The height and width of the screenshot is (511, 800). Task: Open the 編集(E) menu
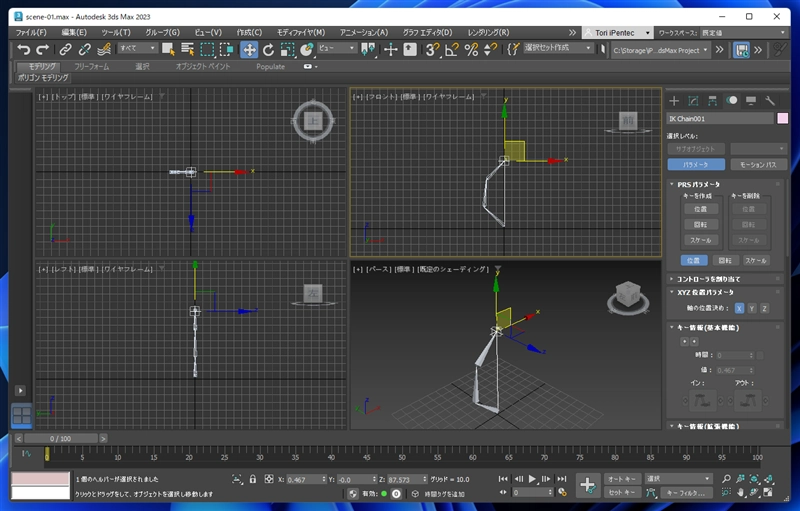click(x=74, y=32)
